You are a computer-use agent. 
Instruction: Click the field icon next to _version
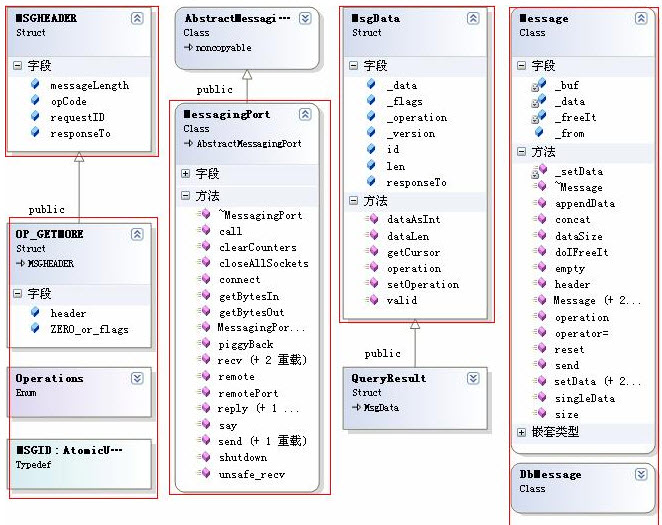[372, 133]
